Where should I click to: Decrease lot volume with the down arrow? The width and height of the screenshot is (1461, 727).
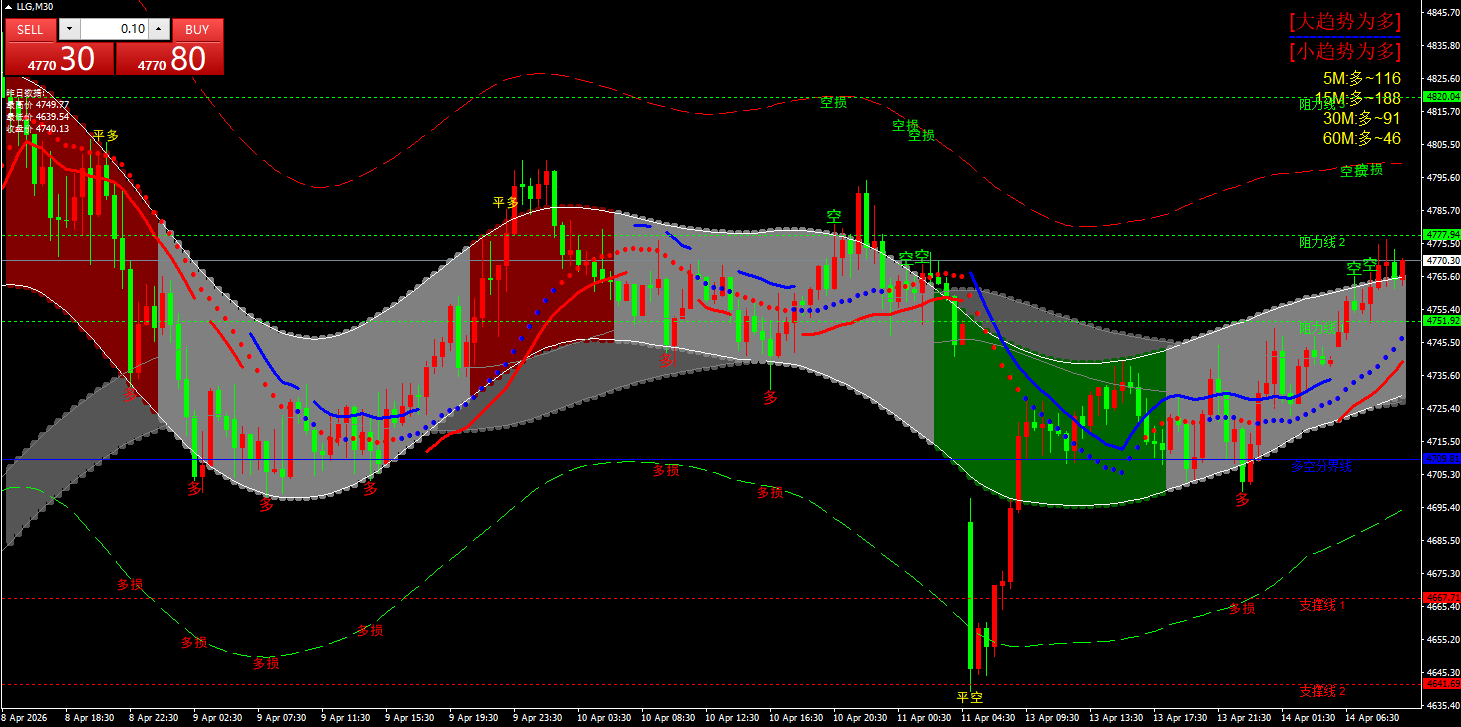(x=69, y=29)
